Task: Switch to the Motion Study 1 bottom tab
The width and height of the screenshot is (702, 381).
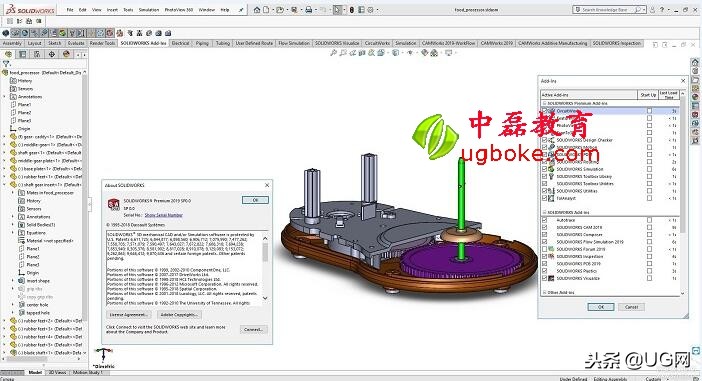Action: 88,372
